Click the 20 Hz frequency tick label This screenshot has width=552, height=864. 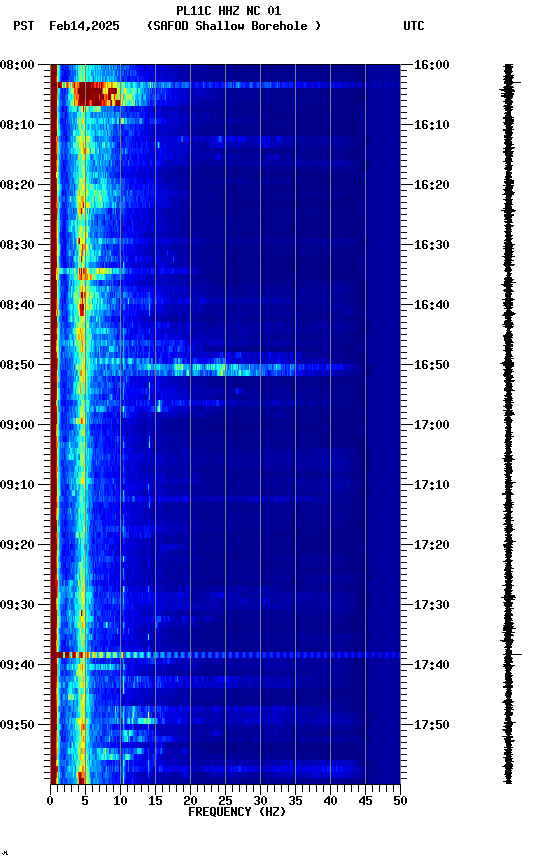pos(190,801)
